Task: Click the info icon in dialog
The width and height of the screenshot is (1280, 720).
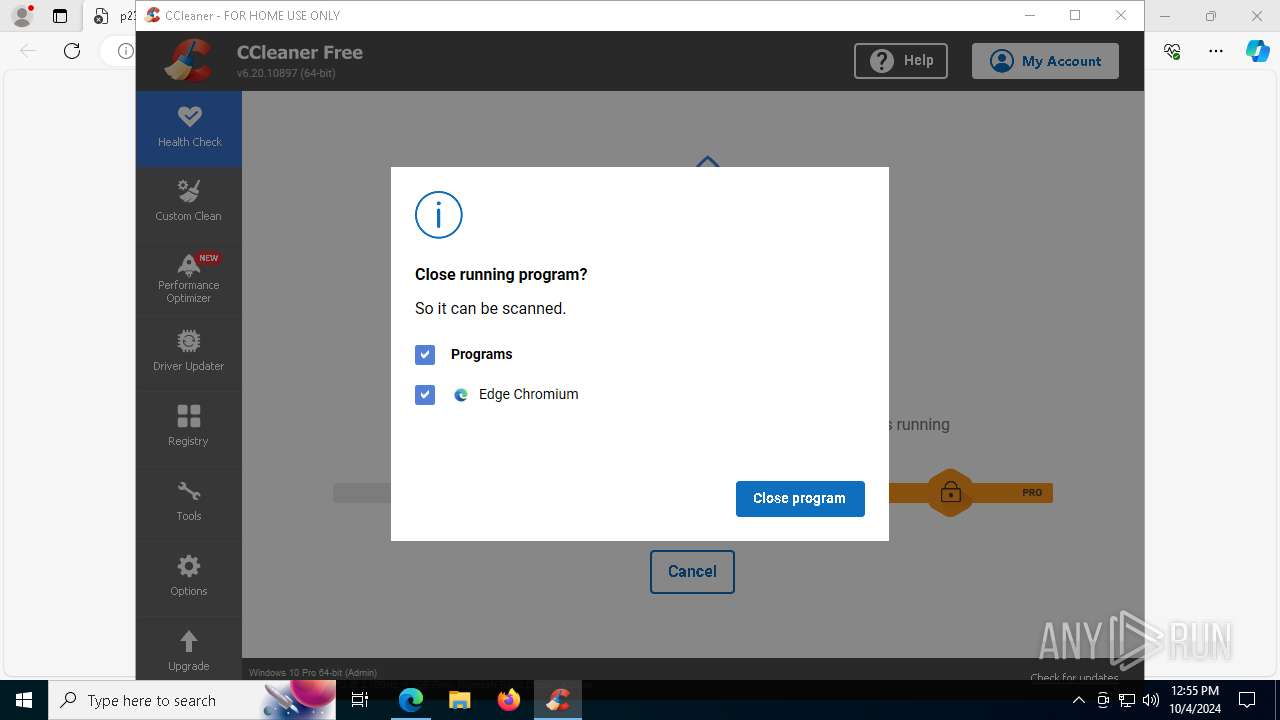Action: [439, 215]
